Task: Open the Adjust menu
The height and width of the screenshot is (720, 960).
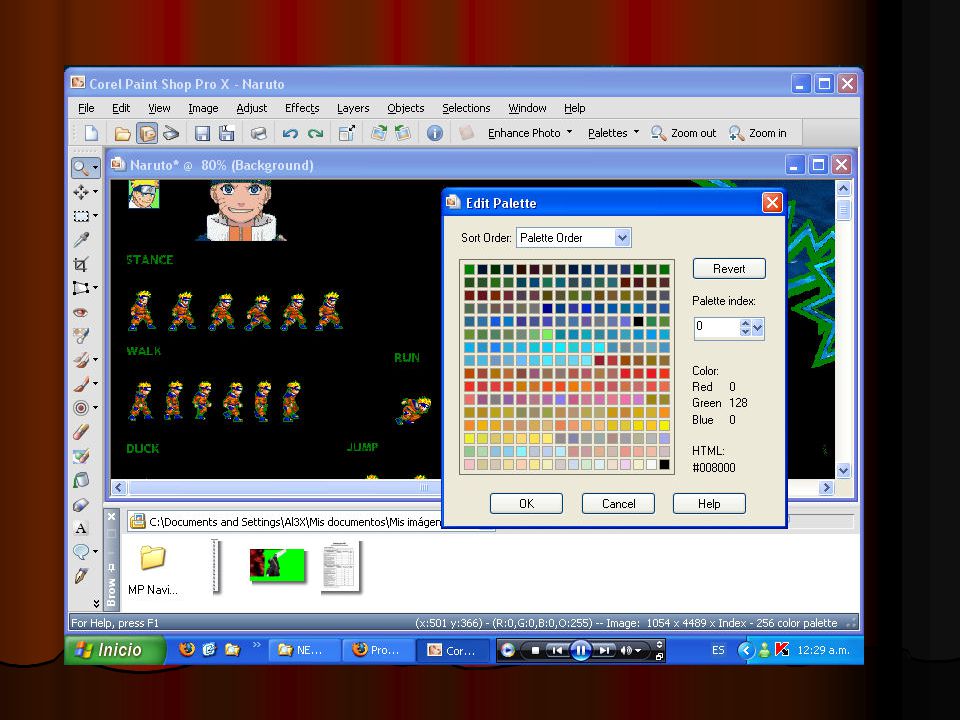Action: coord(252,108)
